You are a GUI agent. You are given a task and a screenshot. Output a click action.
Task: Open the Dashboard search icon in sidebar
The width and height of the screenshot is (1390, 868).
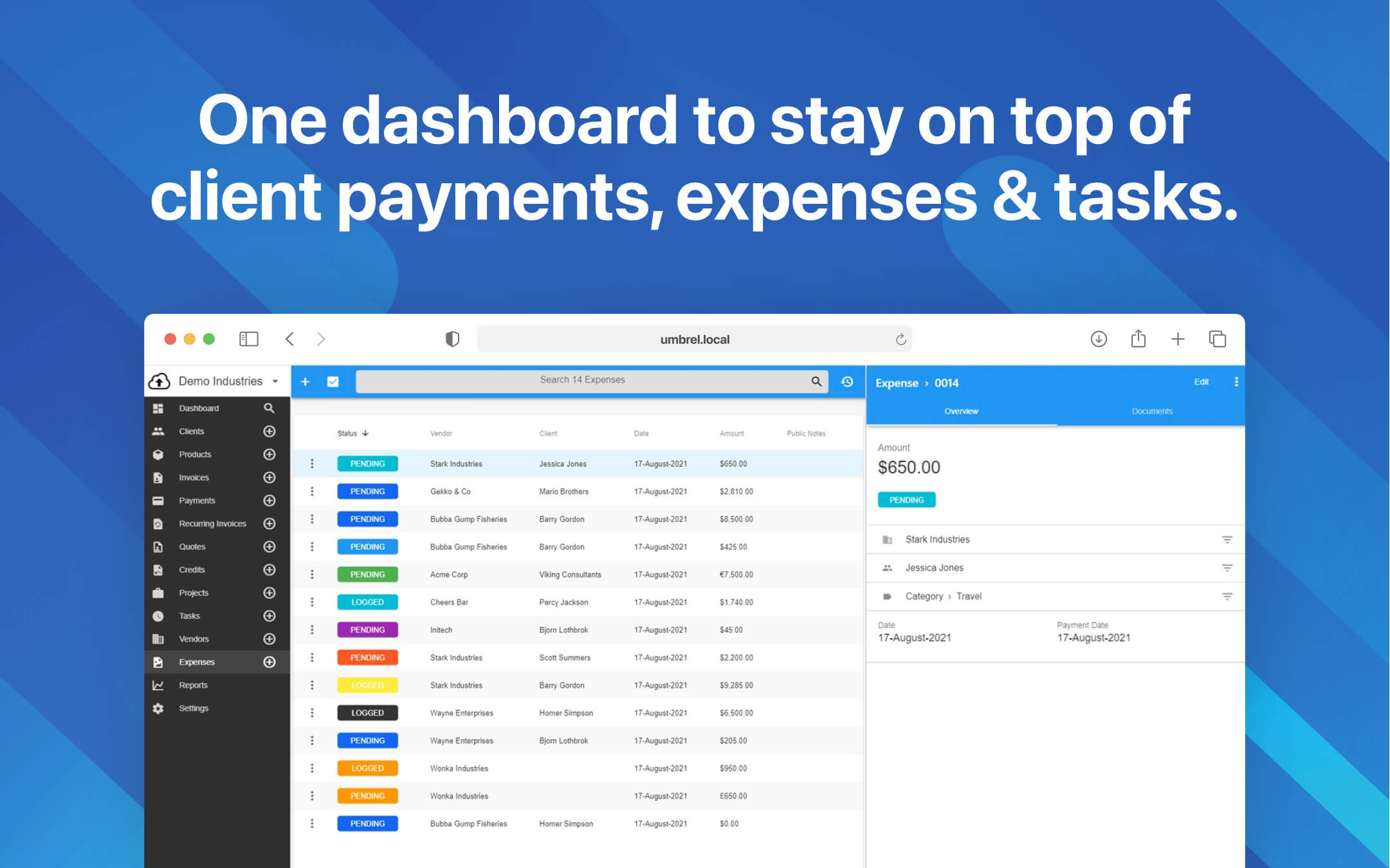pyautogui.click(x=270, y=408)
